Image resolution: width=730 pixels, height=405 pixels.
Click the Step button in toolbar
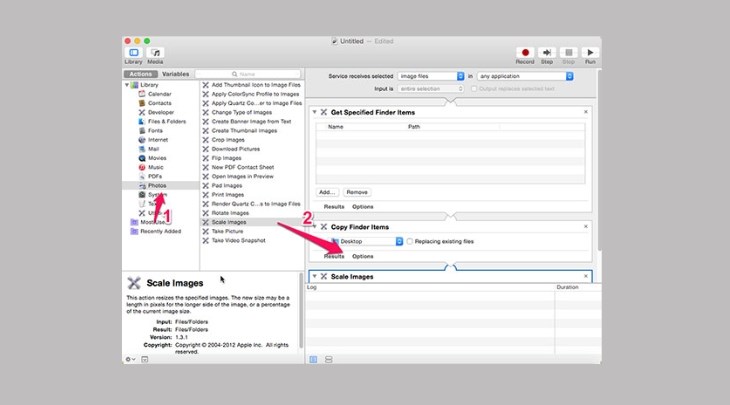click(547, 53)
